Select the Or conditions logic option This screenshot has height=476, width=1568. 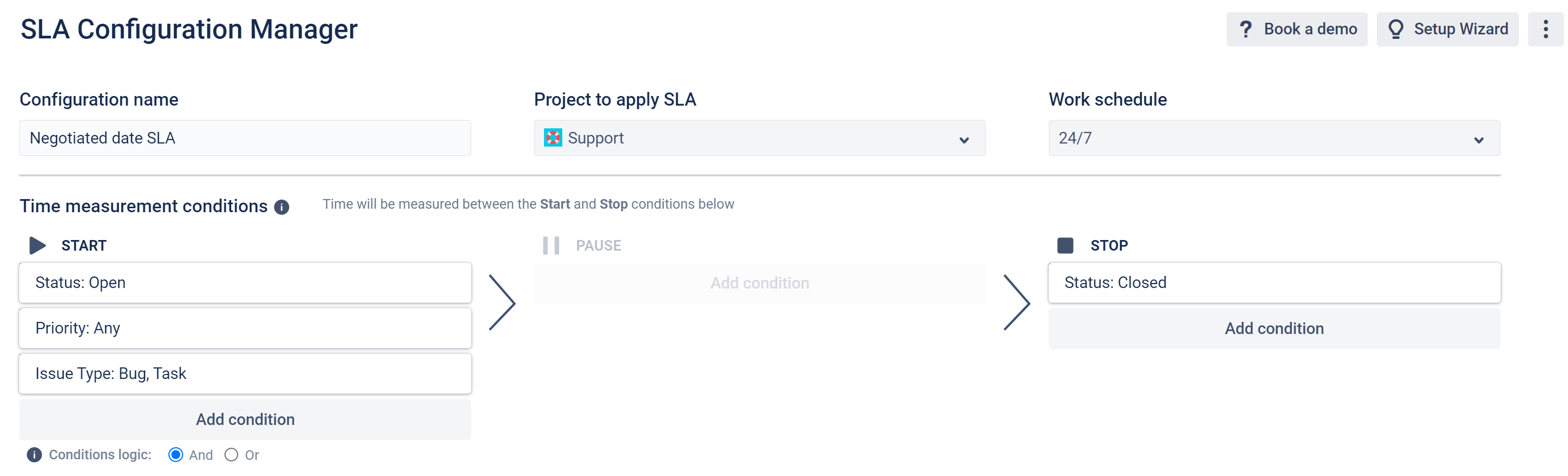point(231,455)
